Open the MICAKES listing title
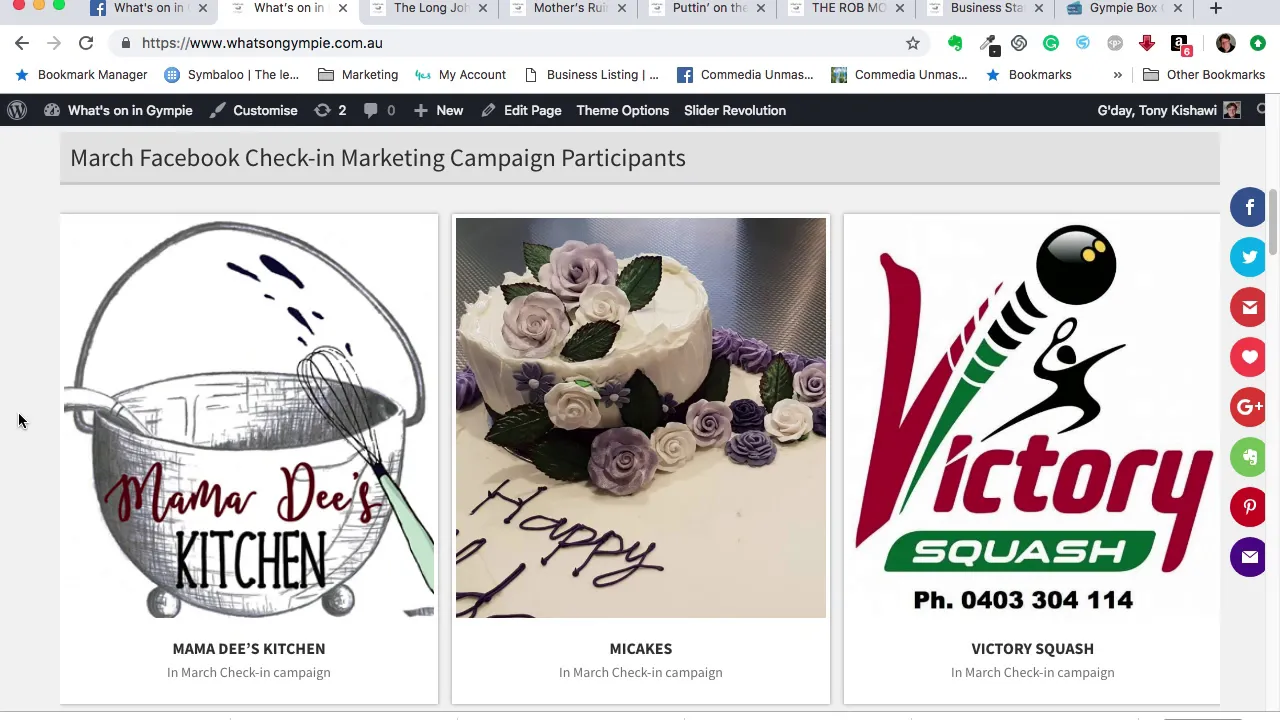The height and width of the screenshot is (720, 1280). (x=641, y=649)
